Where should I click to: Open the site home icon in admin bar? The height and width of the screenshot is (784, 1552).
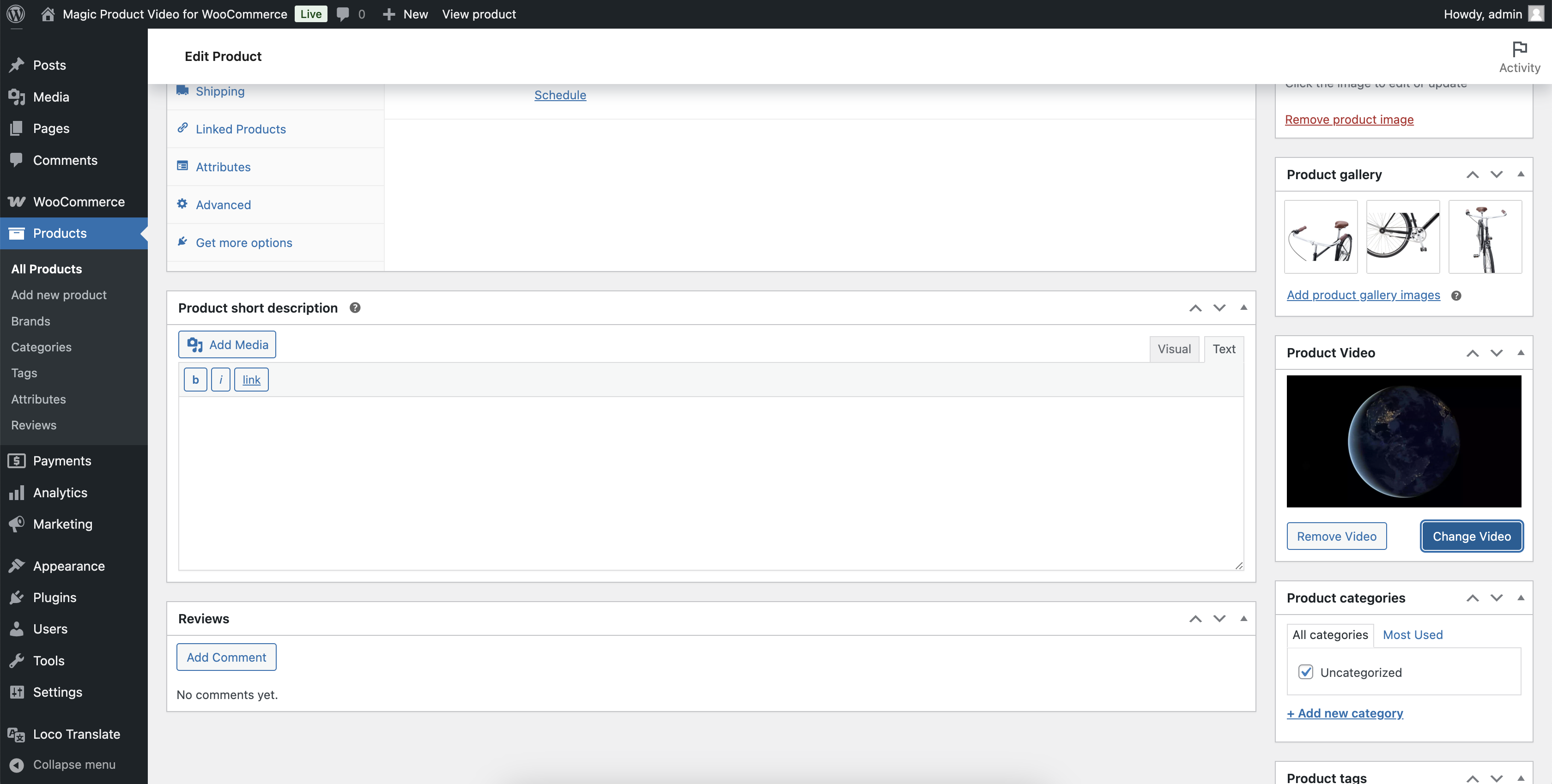[x=48, y=14]
